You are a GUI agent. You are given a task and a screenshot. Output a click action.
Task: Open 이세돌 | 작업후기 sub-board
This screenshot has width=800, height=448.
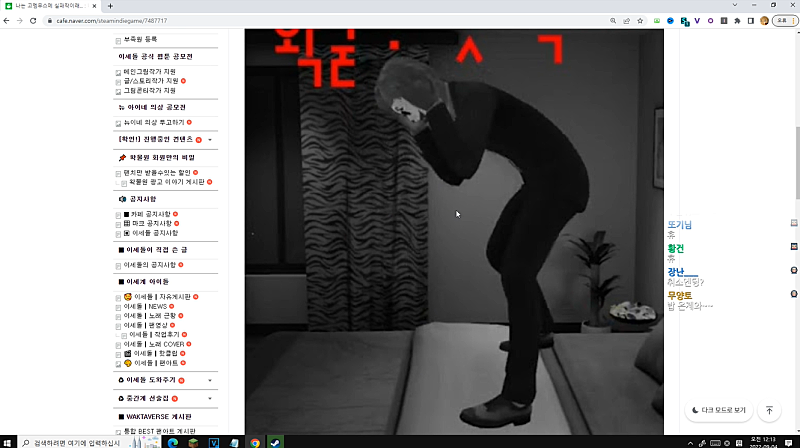point(154,335)
